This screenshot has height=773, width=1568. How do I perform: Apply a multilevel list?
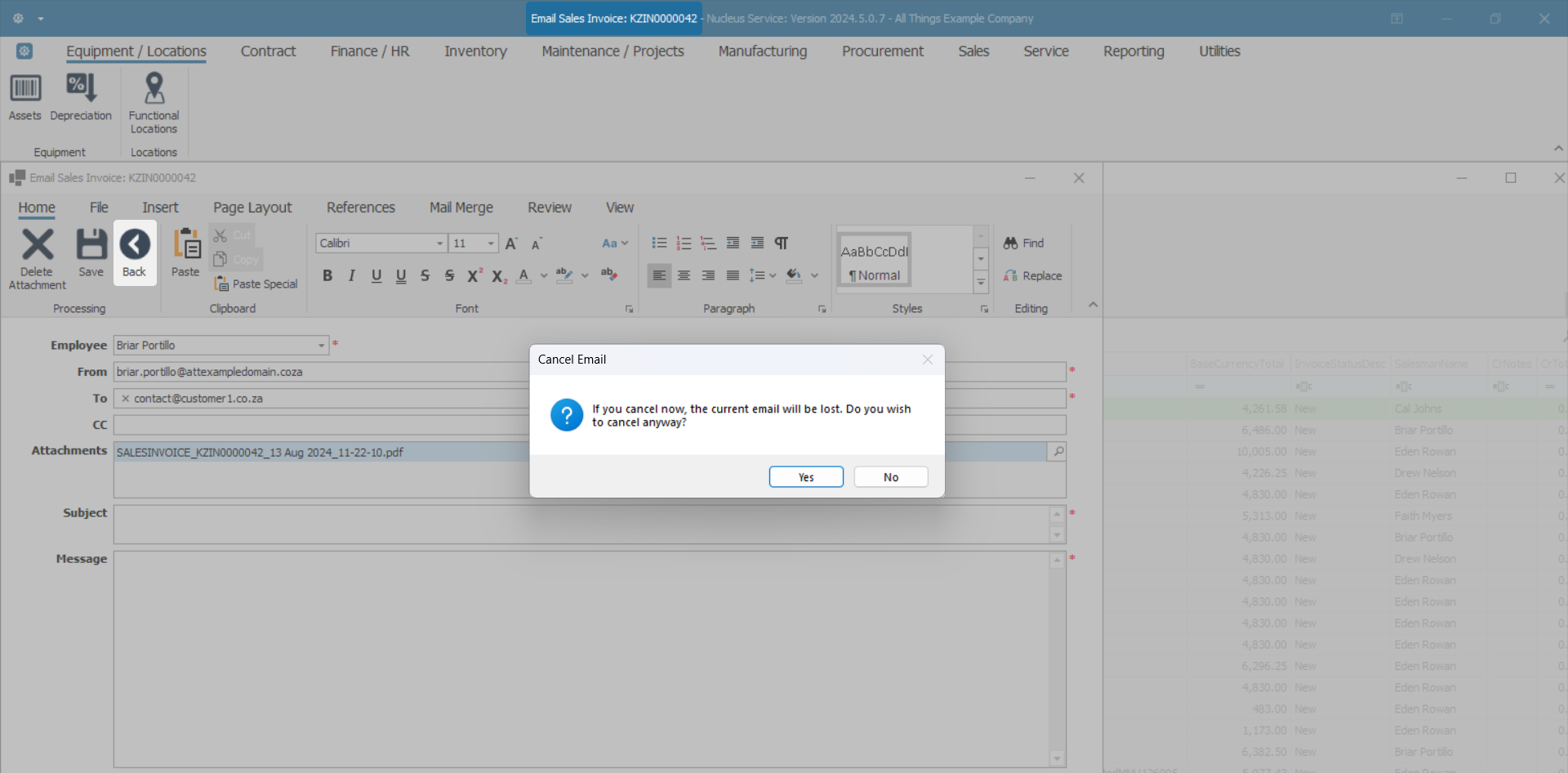(x=708, y=244)
